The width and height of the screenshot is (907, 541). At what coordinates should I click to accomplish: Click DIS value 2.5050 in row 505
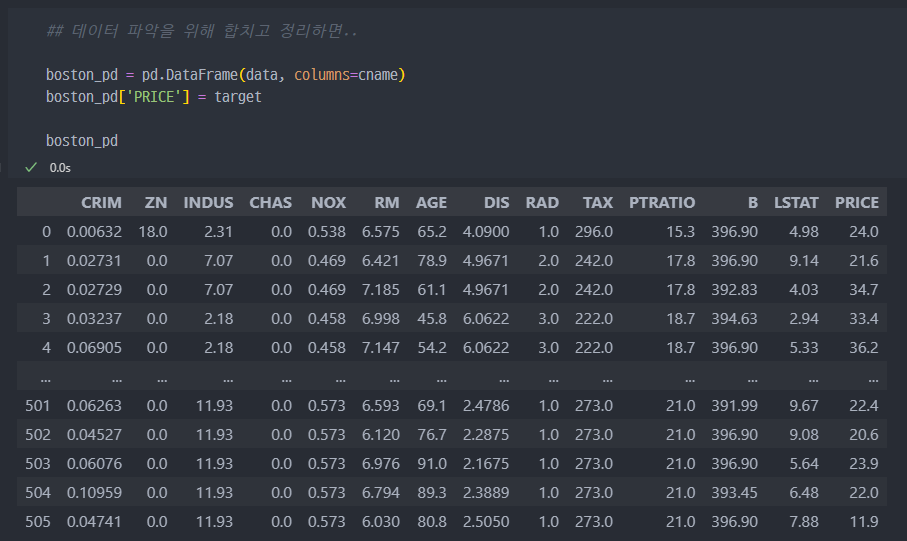486,521
